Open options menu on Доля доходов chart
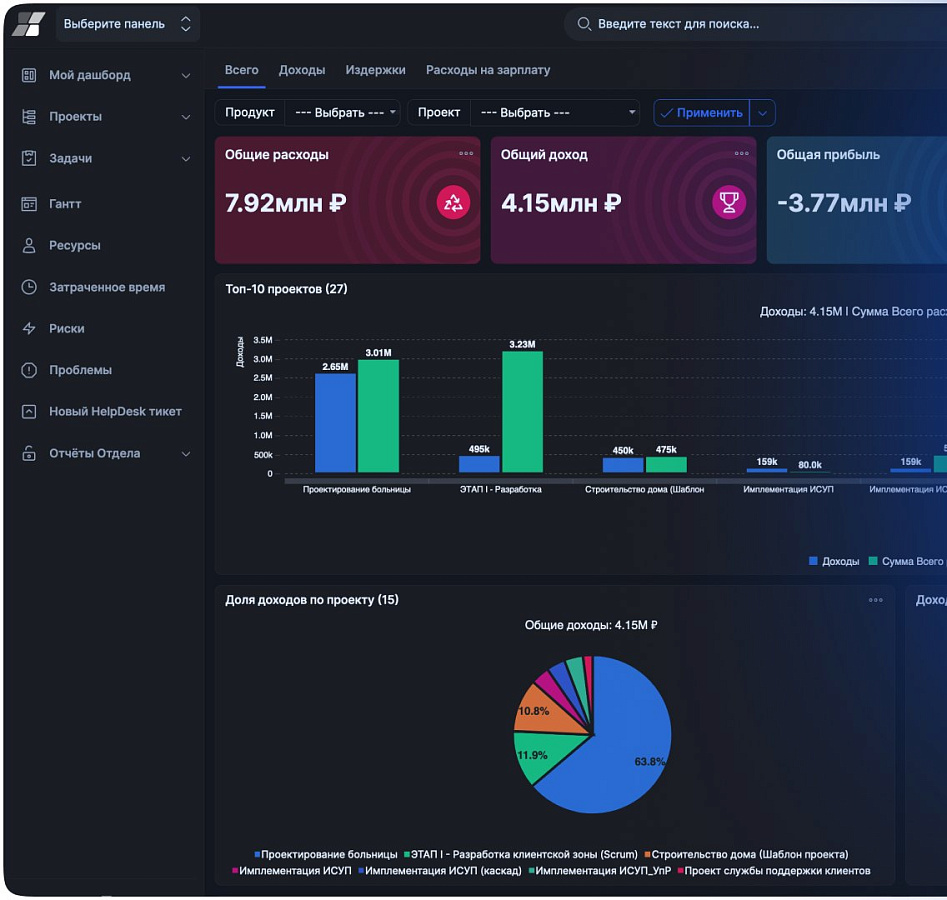 click(875, 600)
